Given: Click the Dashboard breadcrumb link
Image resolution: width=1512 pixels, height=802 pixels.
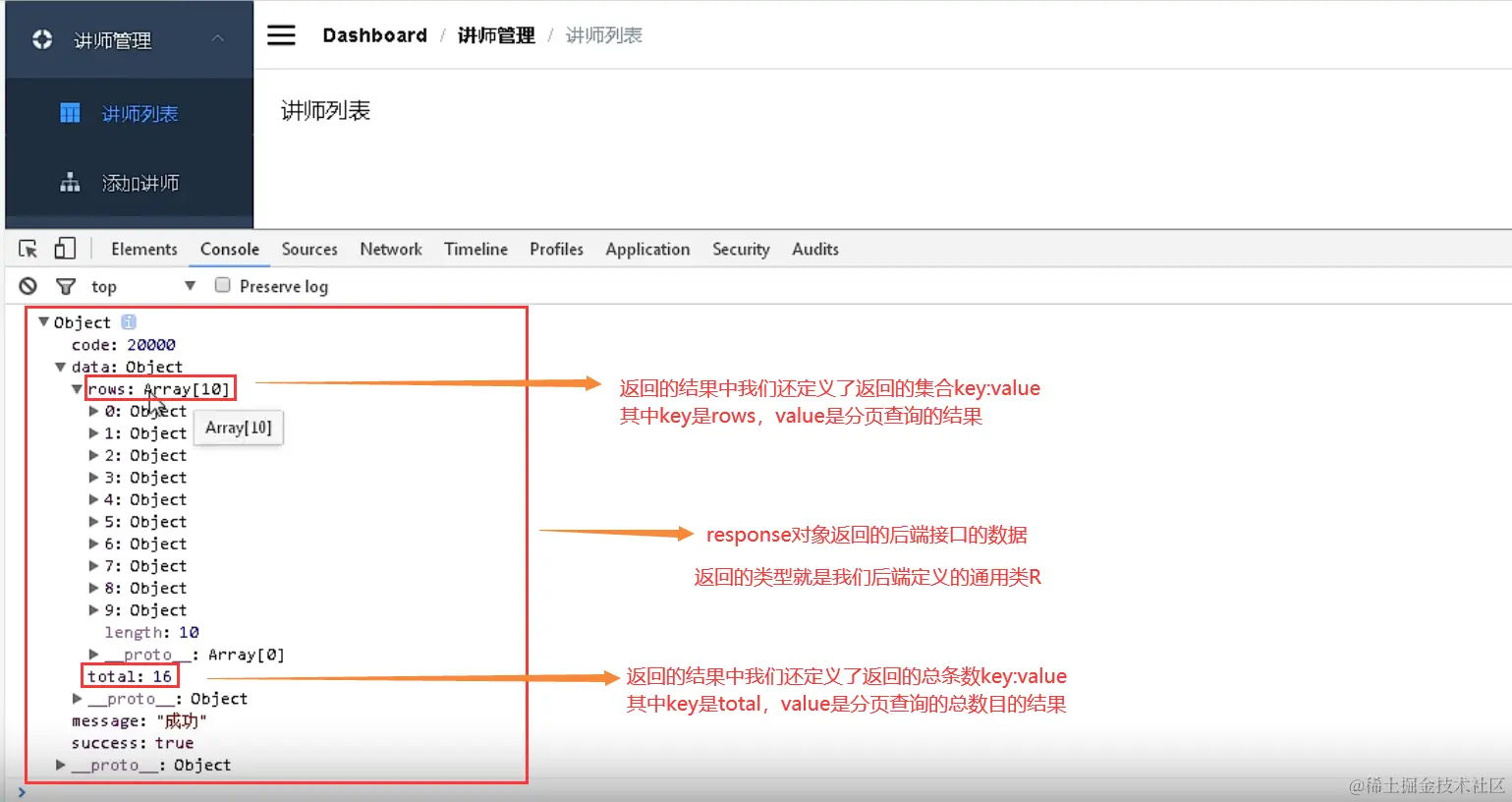Looking at the screenshot, I should (x=375, y=35).
